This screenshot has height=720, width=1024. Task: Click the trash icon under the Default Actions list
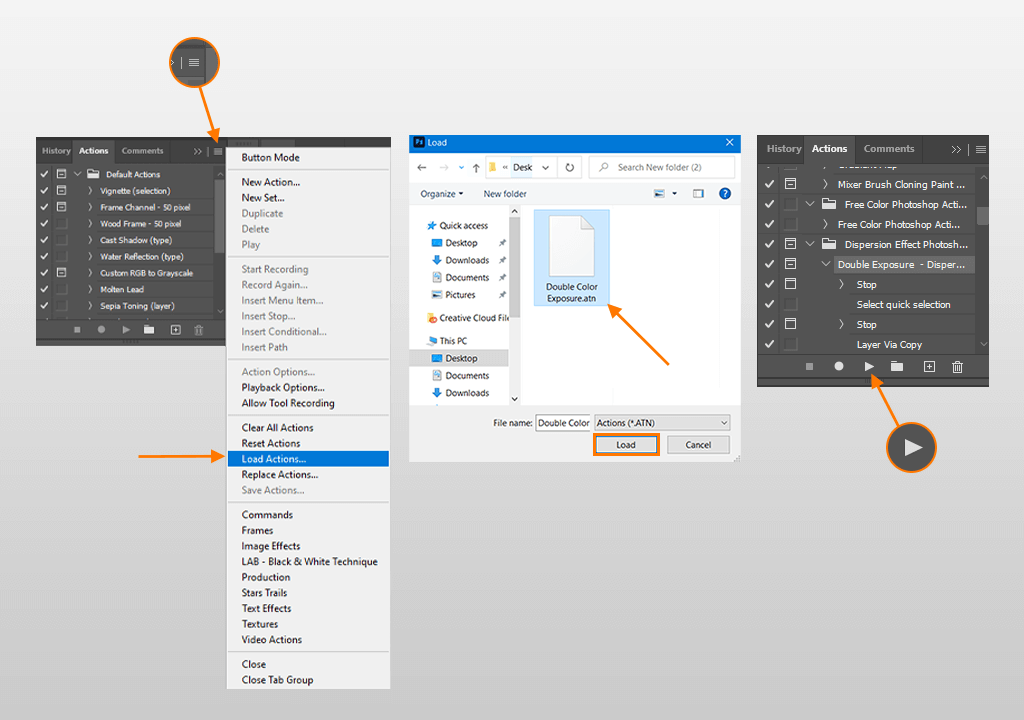click(x=199, y=330)
